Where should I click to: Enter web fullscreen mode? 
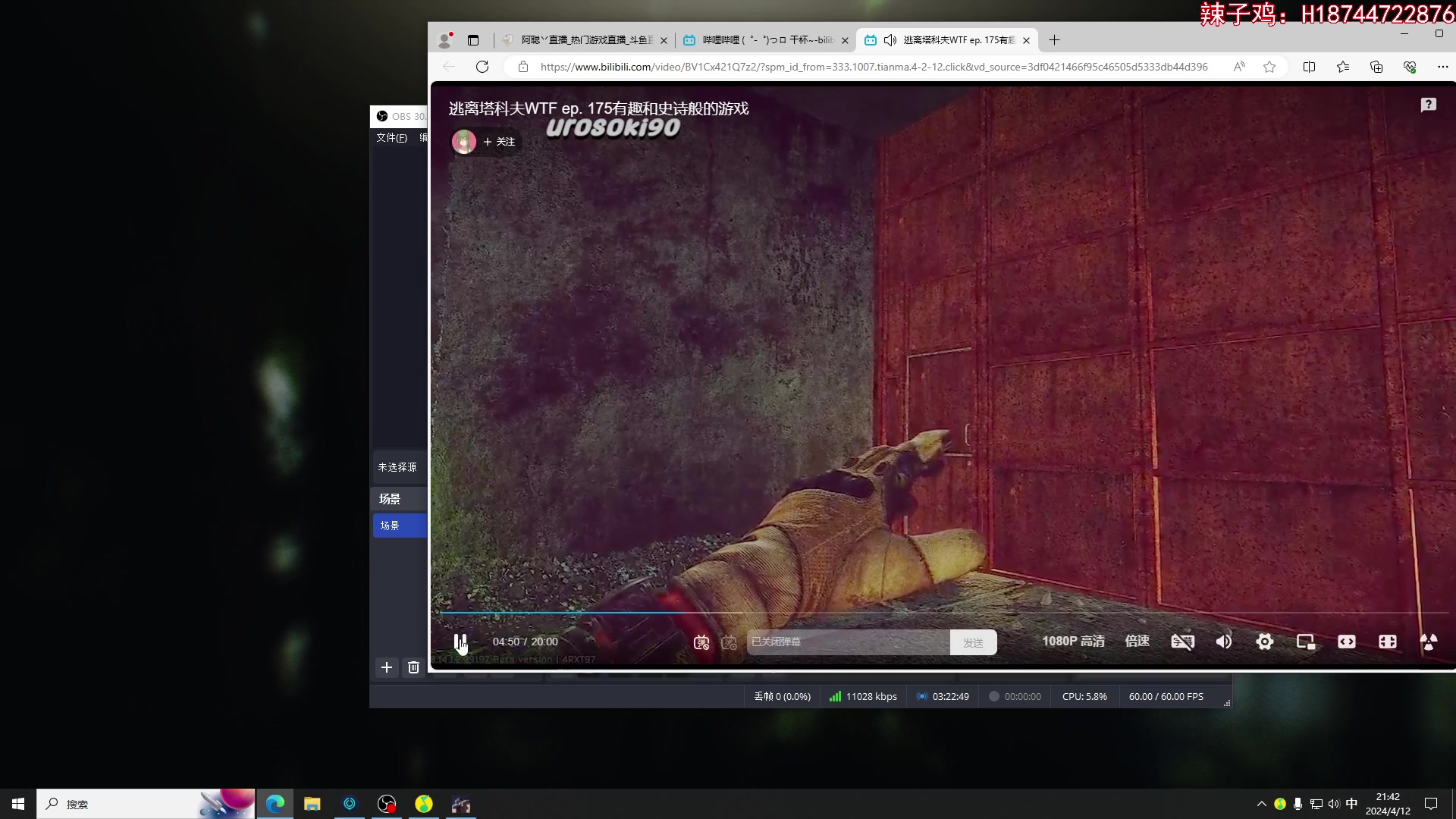1388,642
